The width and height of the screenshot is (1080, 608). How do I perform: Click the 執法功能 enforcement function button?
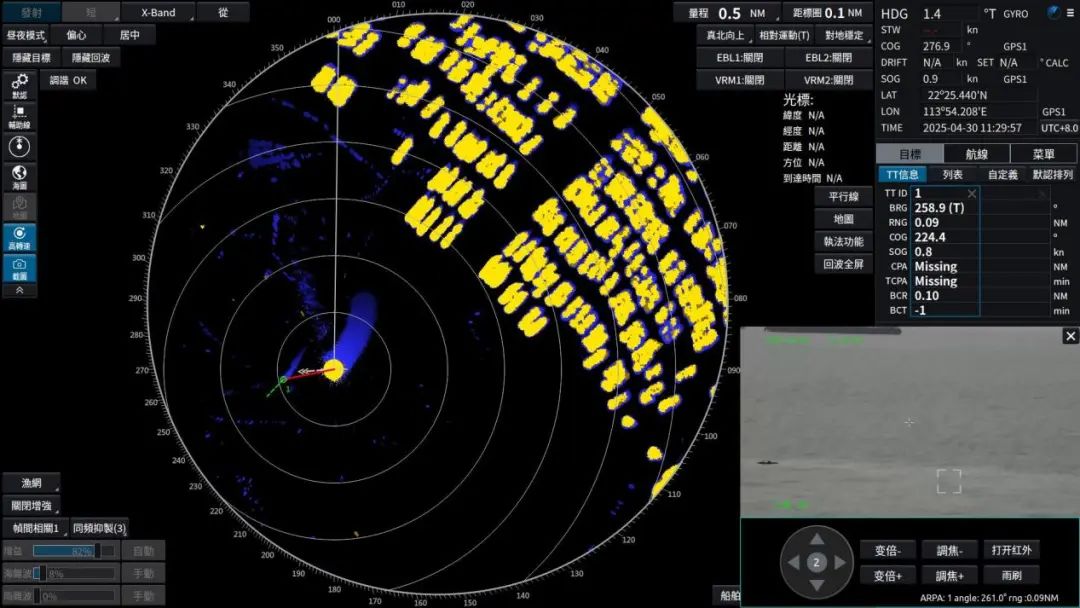[844, 242]
